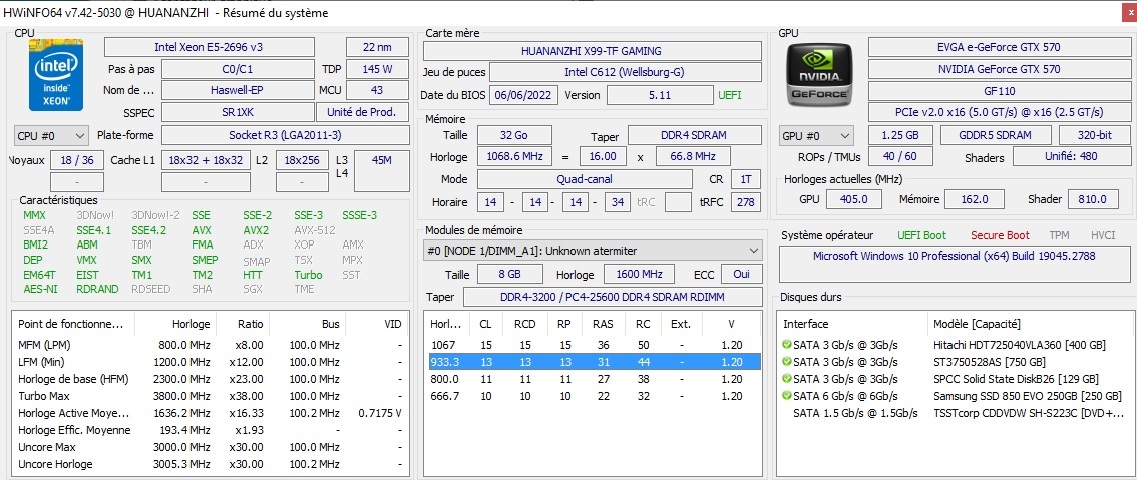Click green status icon for ST3750528AS drive
This screenshot has width=1137, height=480.
click(787, 362)
